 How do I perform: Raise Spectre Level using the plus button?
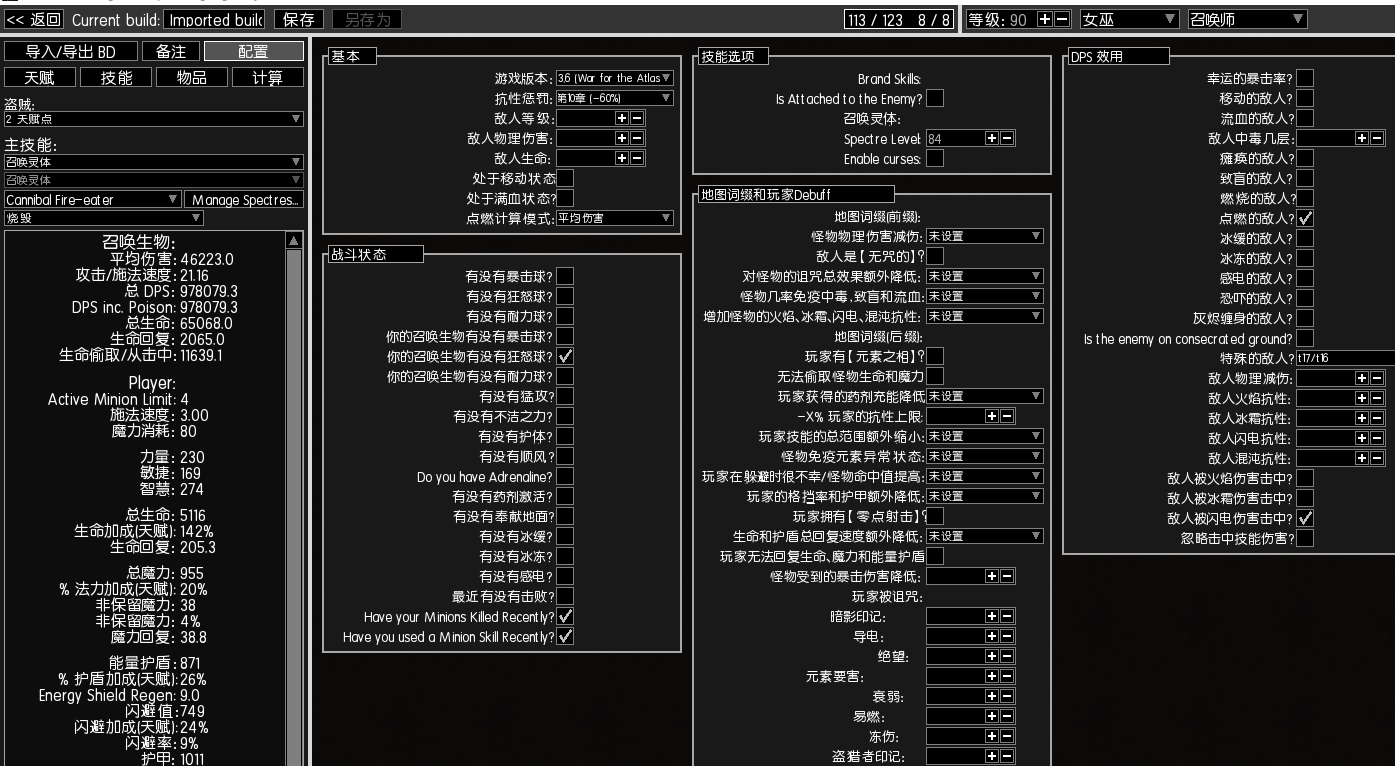pos(991,139)
